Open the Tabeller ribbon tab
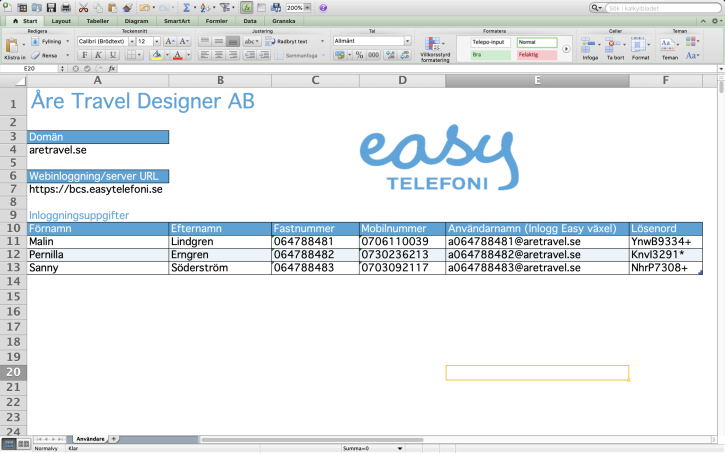Viewport: 725px width, 453px height. tap(98, 21)
